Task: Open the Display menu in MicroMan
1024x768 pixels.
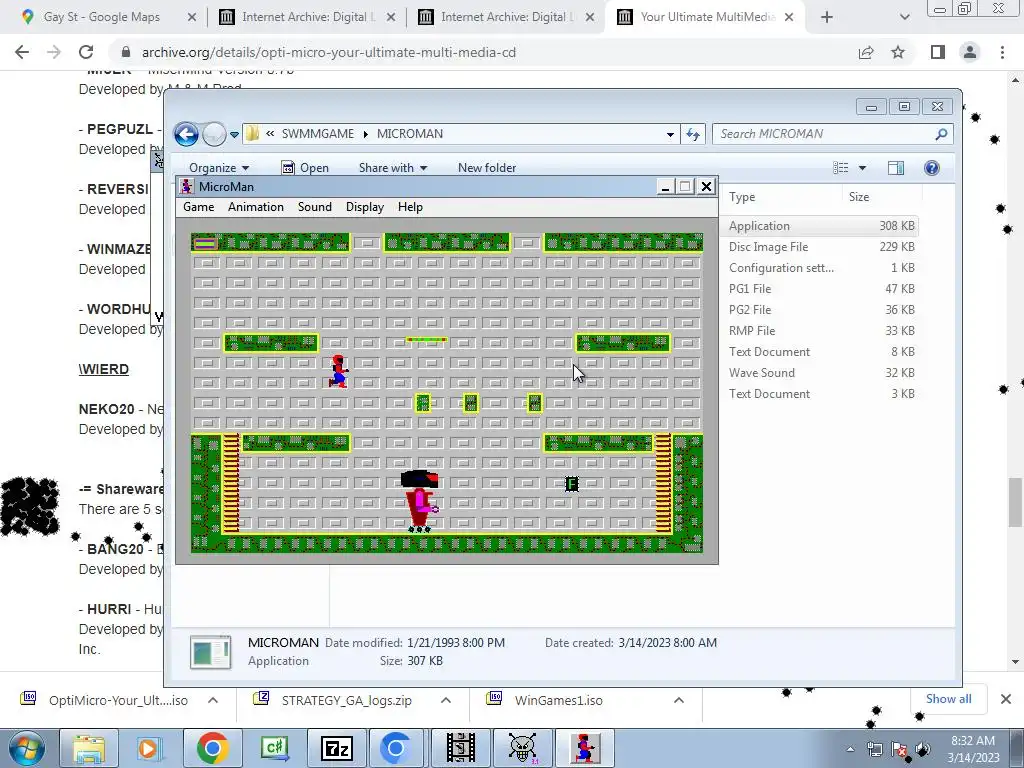Action: (364, 207)
